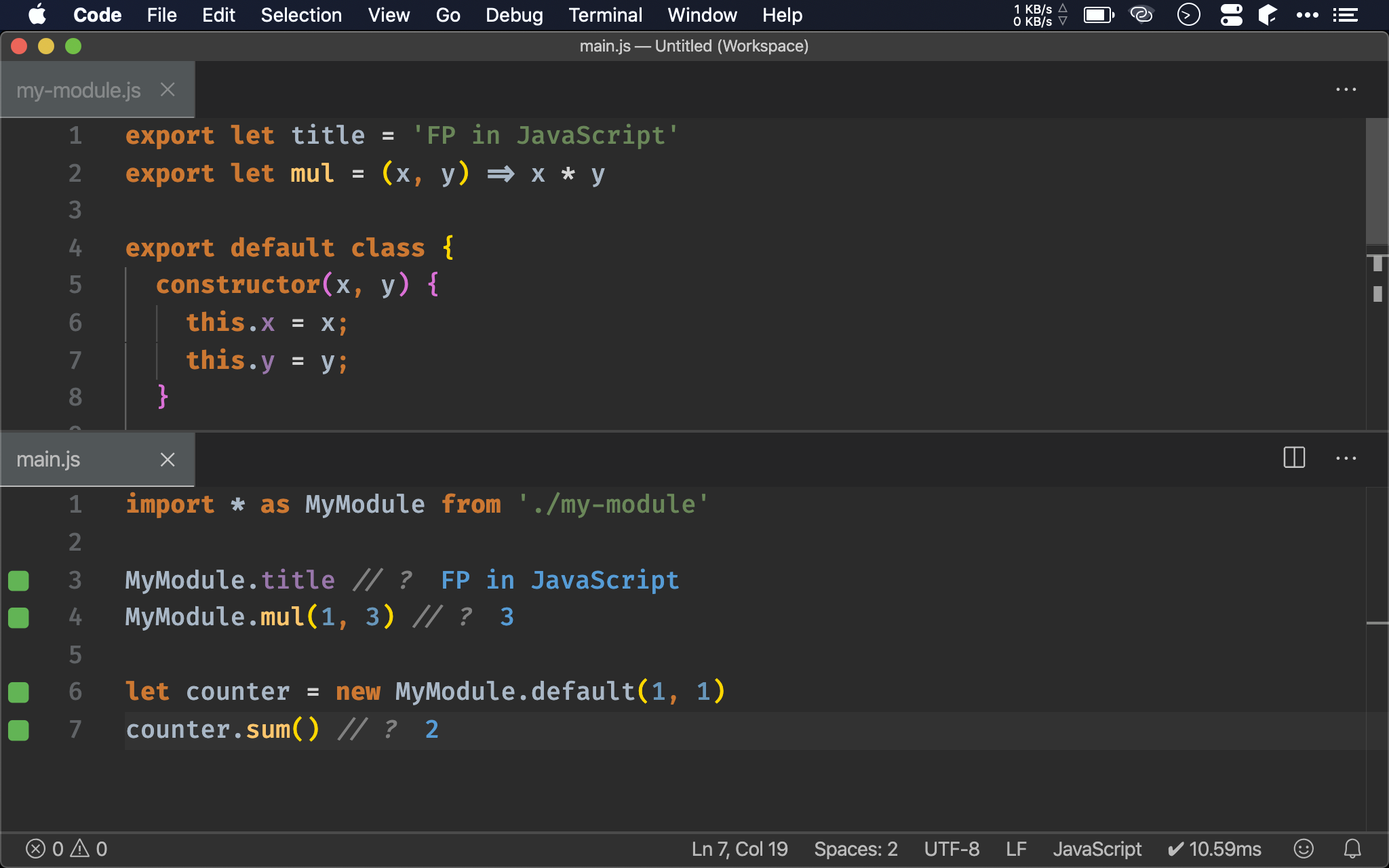The height and width of the screenshot is (868, 1389).
Task: Open more actions for my-module.js editor group
Action: [1346, 90]
